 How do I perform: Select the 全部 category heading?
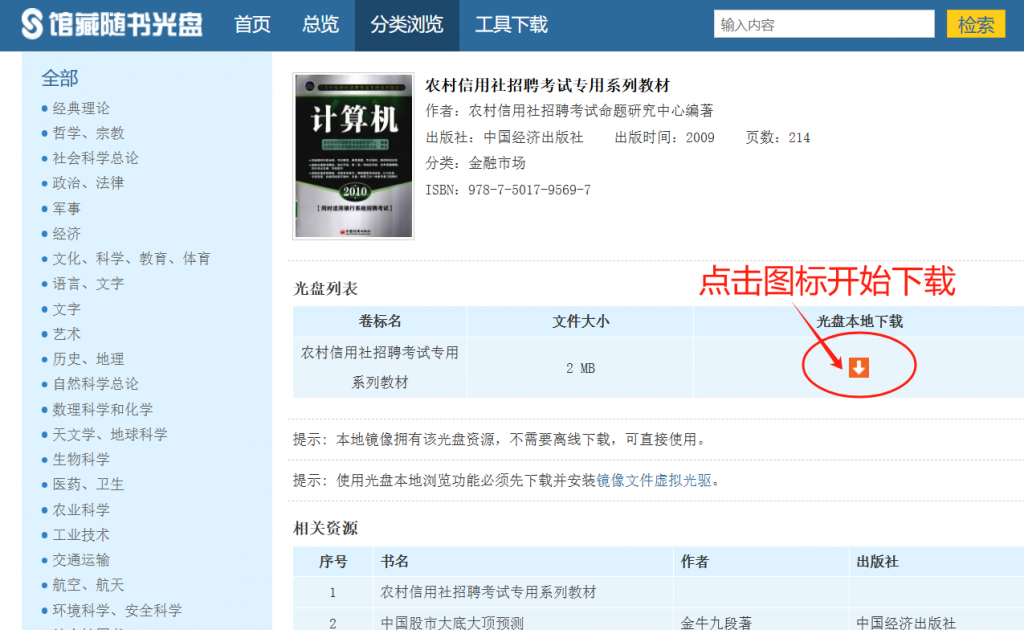click(59, 78)
